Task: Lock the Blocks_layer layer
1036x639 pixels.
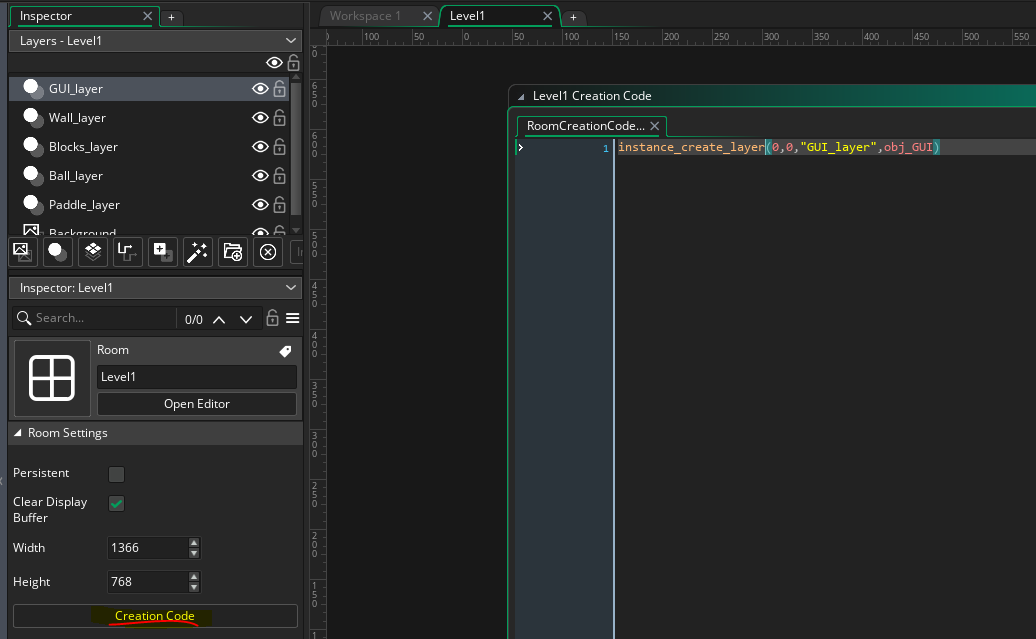Action: [279, 146]
